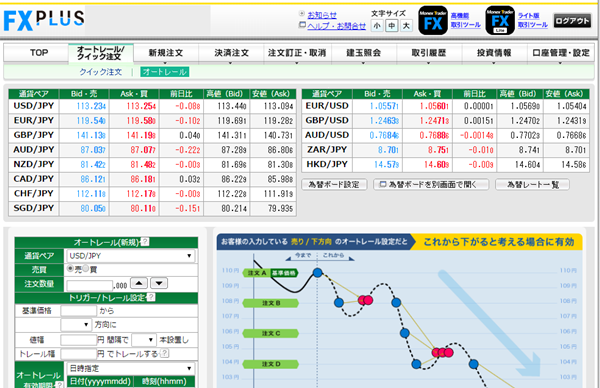Open the 取引履歴 menu
Viewport: 600px width, 388px height.
[429, 53]
